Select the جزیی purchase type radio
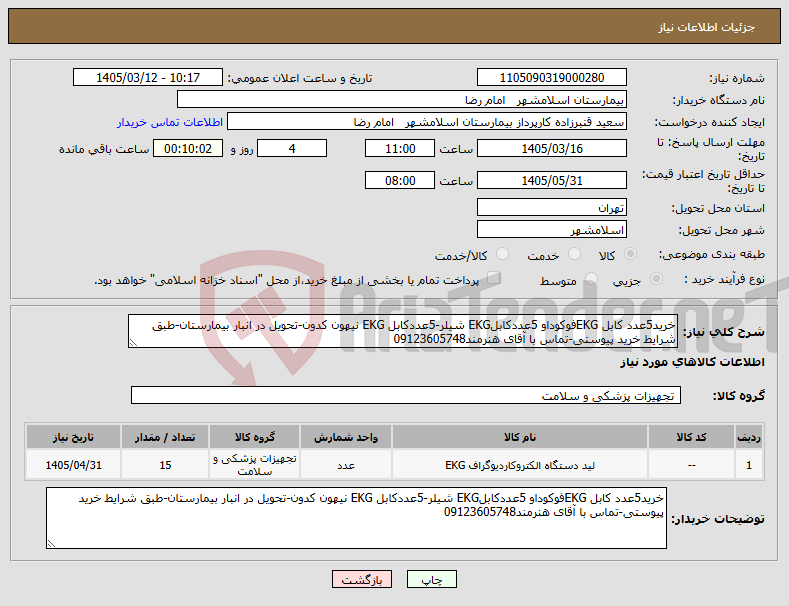Image resolution: width=789 pixels, height=606 pixels. click(x=656, y=279)
